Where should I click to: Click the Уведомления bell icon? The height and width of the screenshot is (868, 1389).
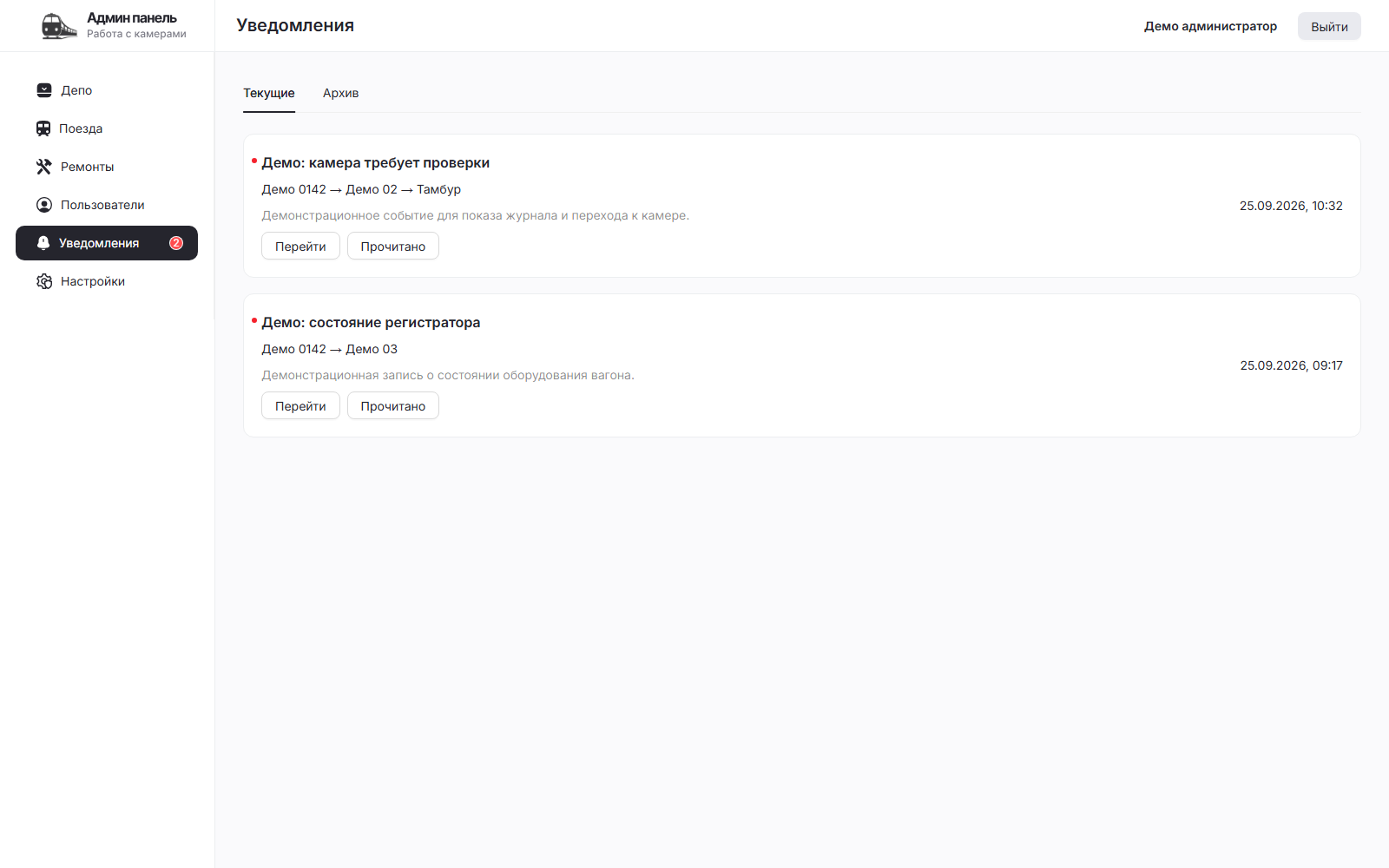(x=43, y=243)
